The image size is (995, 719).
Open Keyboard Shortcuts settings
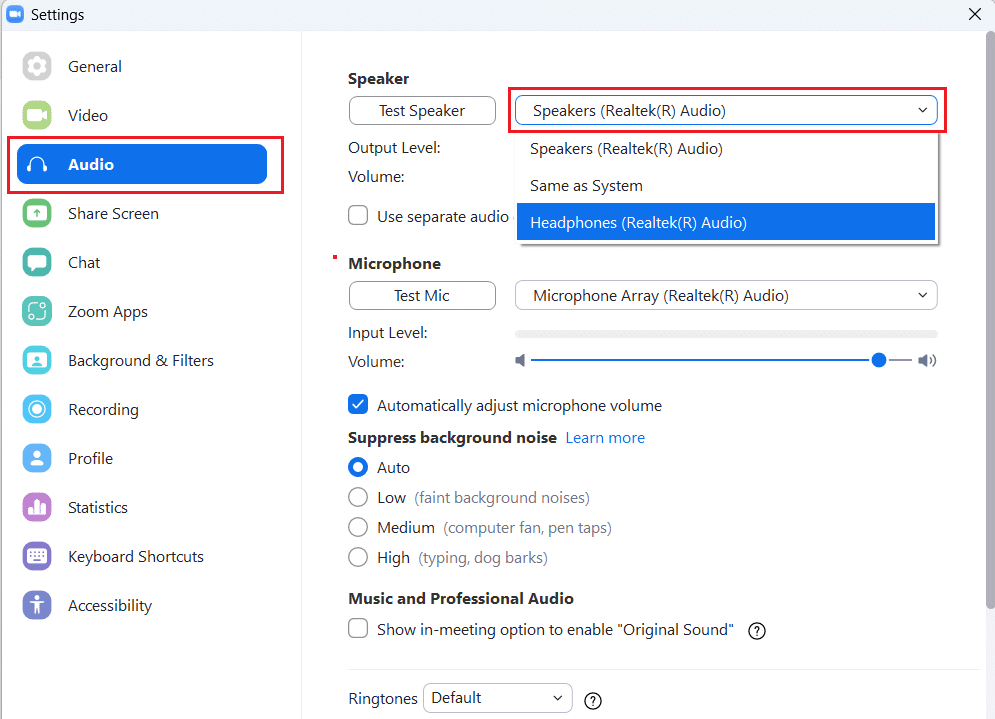click(136, 557)
